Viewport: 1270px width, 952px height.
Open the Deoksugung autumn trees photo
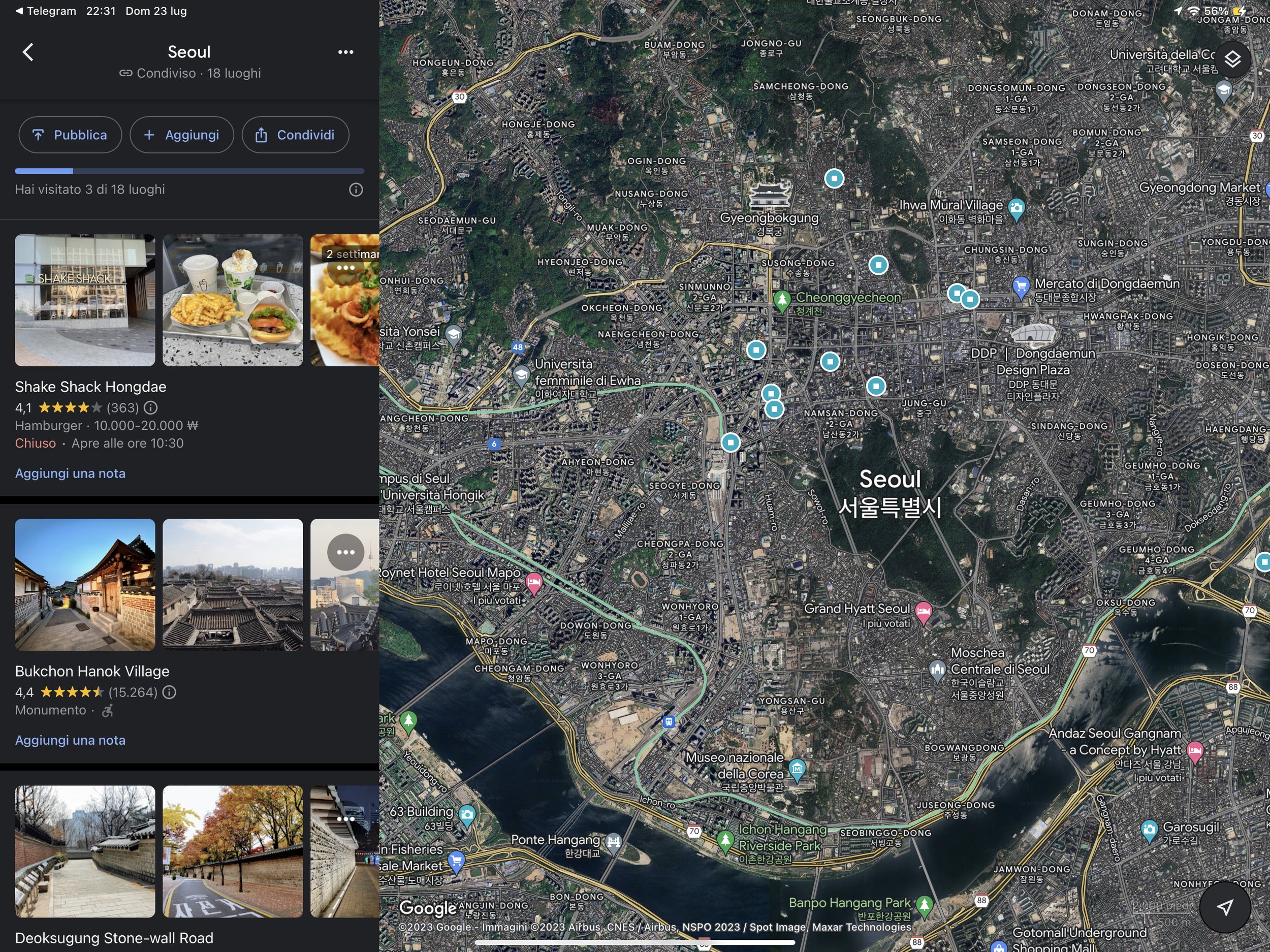(233, 851)
